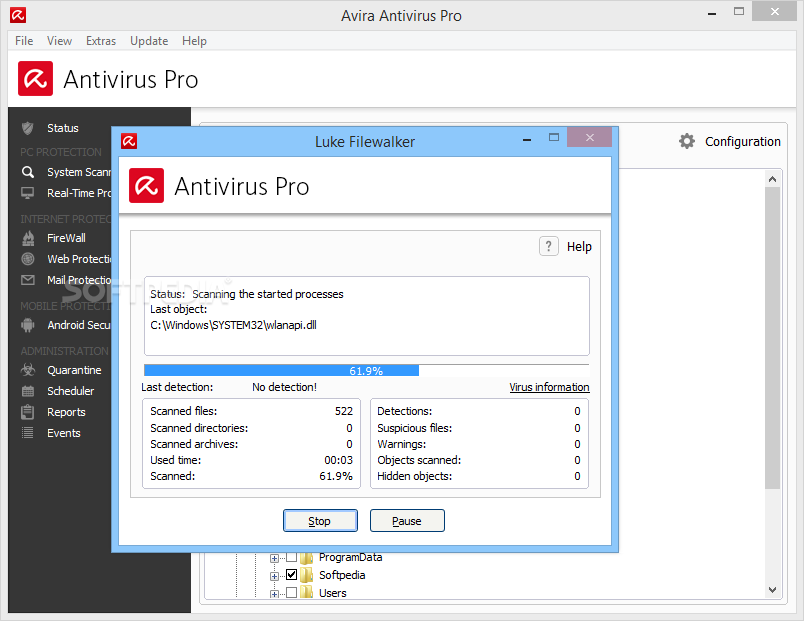Image resolution: width=804 pixels, height=621 pixels.
Task: Open the Mail Protection envelope icon
Action: point(28,280)
